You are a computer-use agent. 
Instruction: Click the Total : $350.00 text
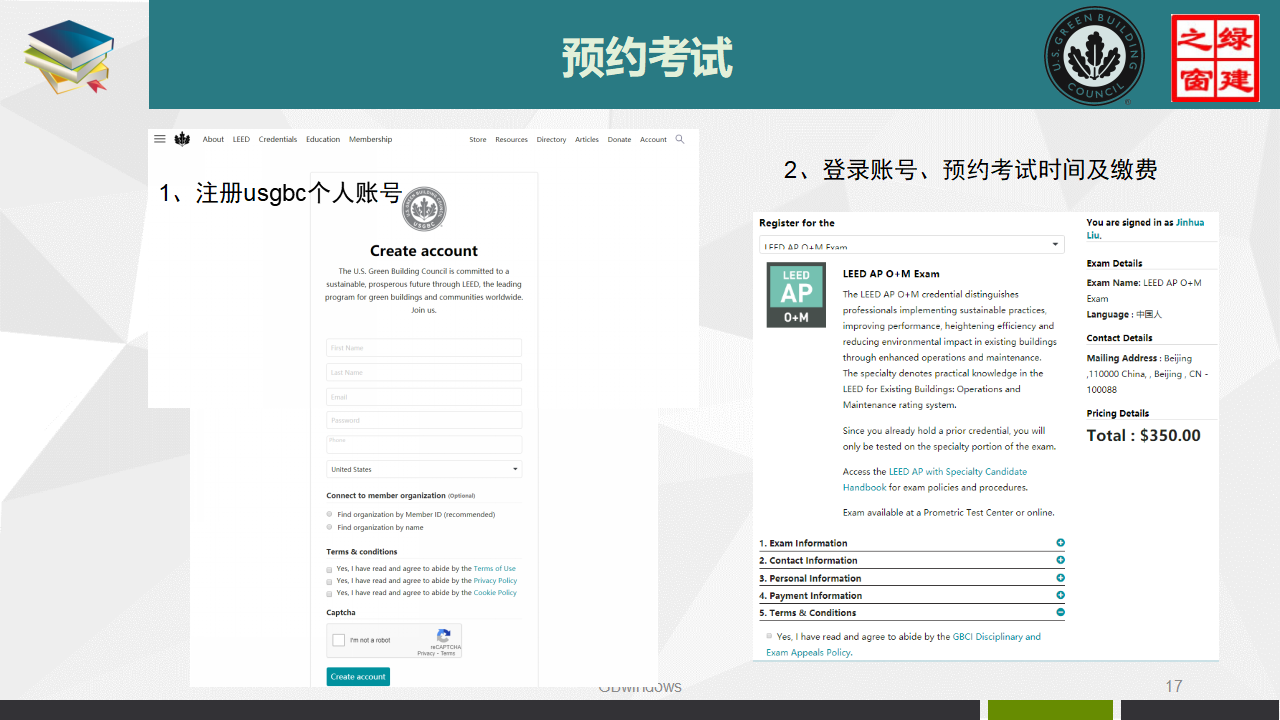click(x=1144, y=435)
